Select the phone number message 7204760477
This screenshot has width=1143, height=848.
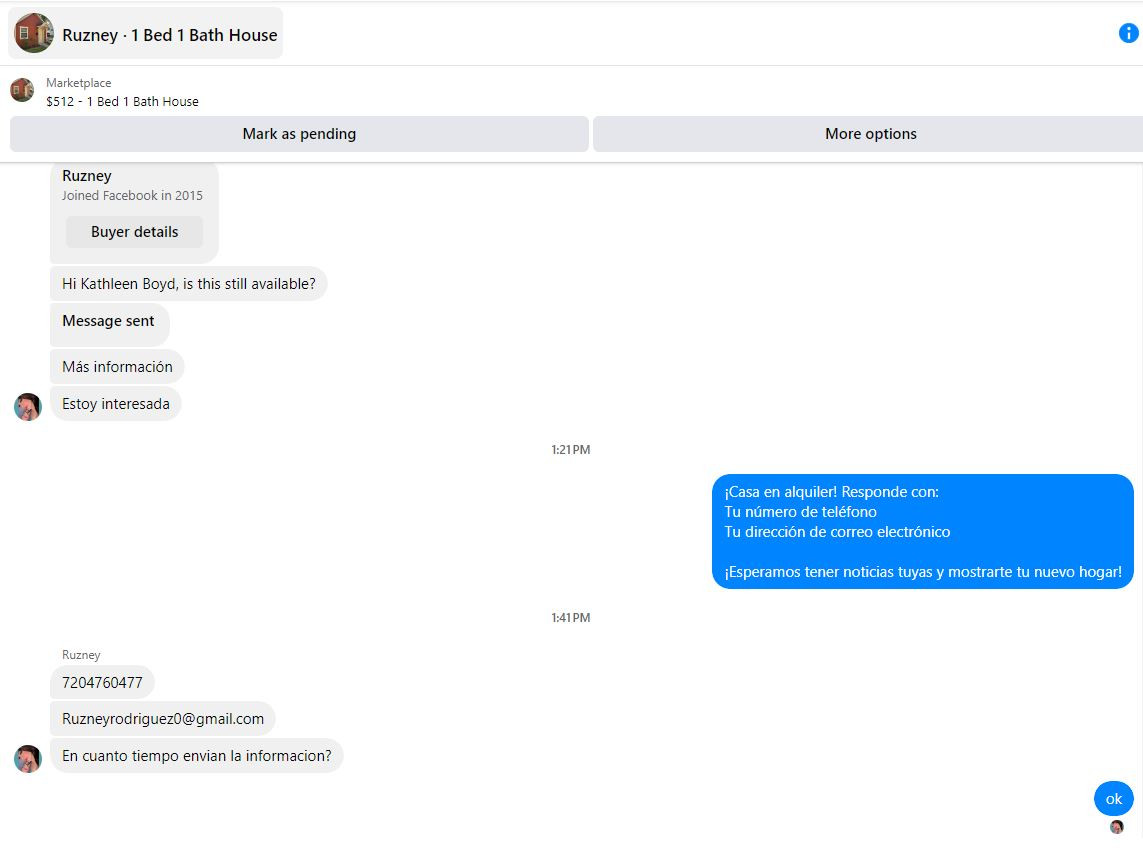tap(102, 682)
